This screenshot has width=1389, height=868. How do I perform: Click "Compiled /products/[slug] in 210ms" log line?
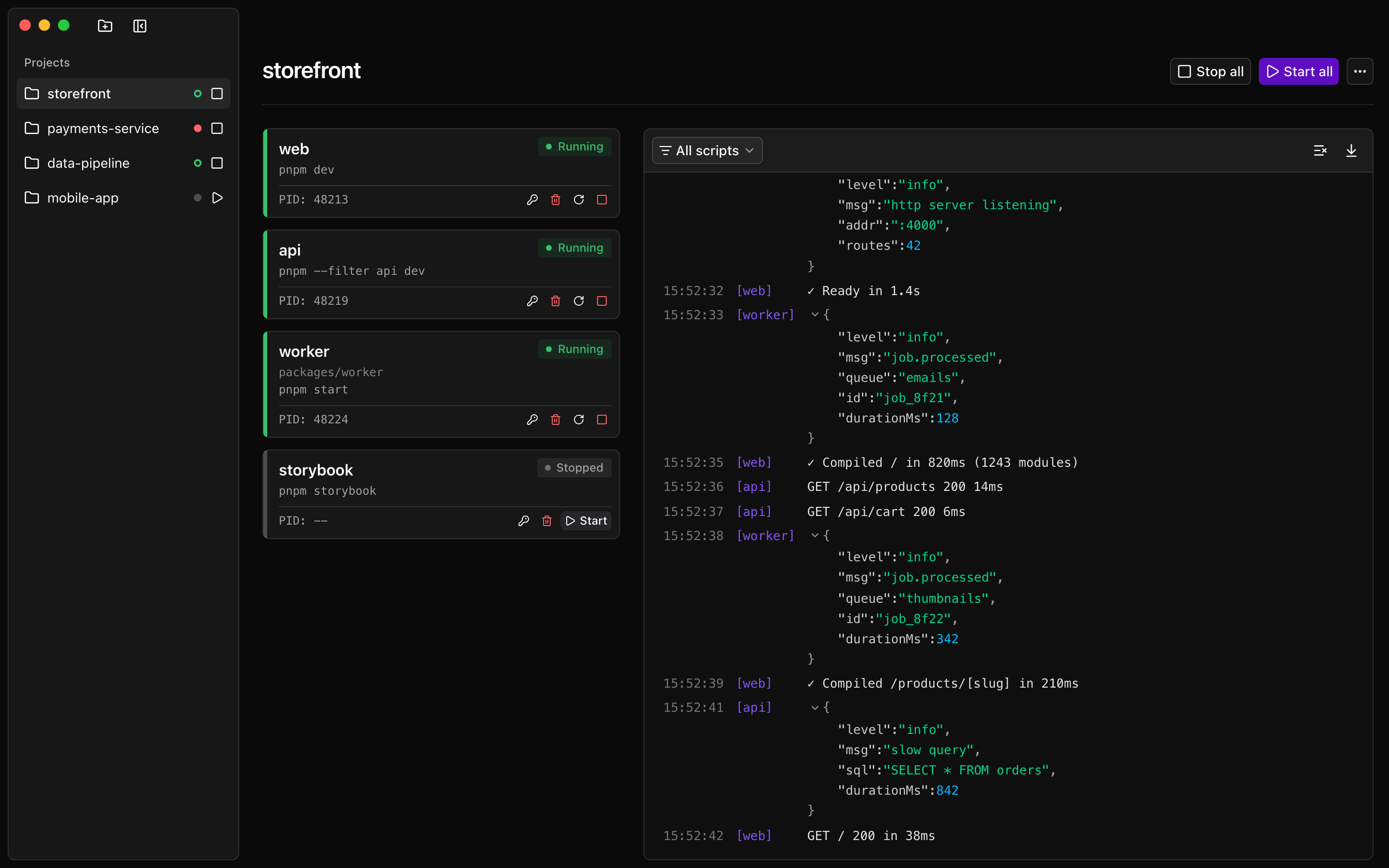pyautogui.click(x=943, y=684)
